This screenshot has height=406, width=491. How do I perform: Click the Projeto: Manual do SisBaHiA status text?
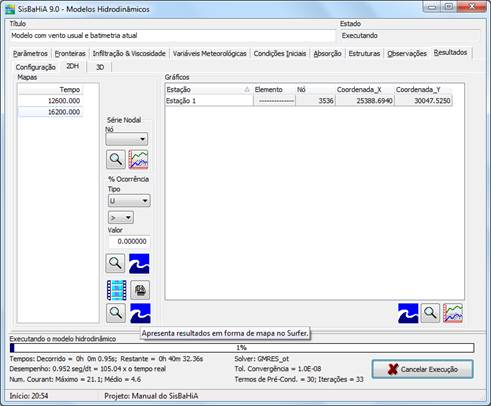(151, 396)
